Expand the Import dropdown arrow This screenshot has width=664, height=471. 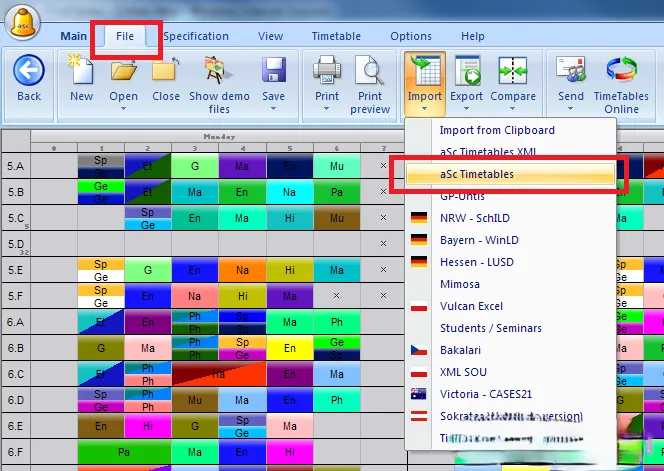coord(424,109)
